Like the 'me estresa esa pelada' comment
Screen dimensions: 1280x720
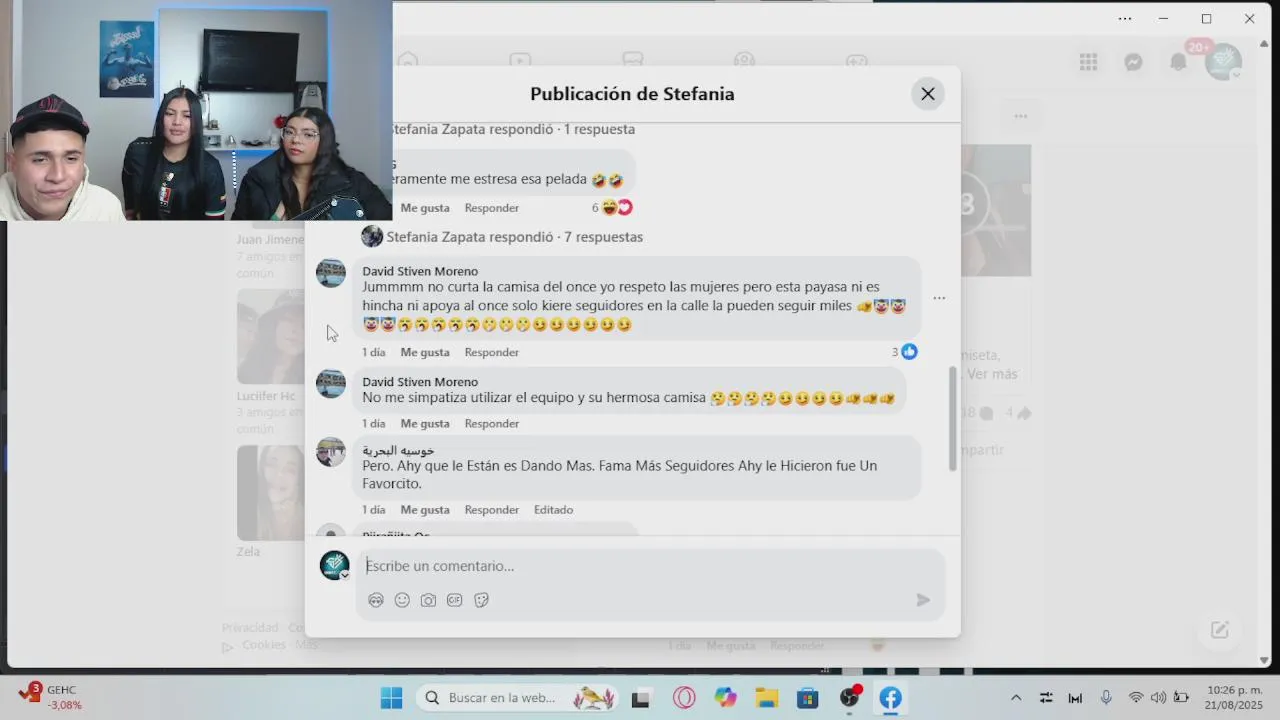point(425,208)
